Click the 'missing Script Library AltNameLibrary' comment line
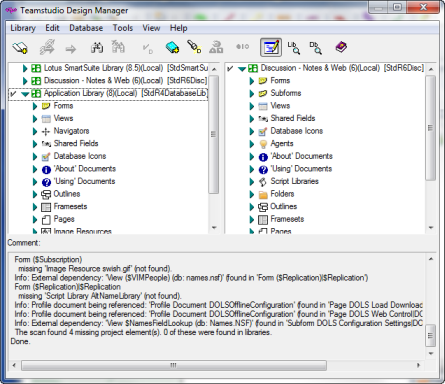Screen dimensions: 445x384 tap(100, 296)
